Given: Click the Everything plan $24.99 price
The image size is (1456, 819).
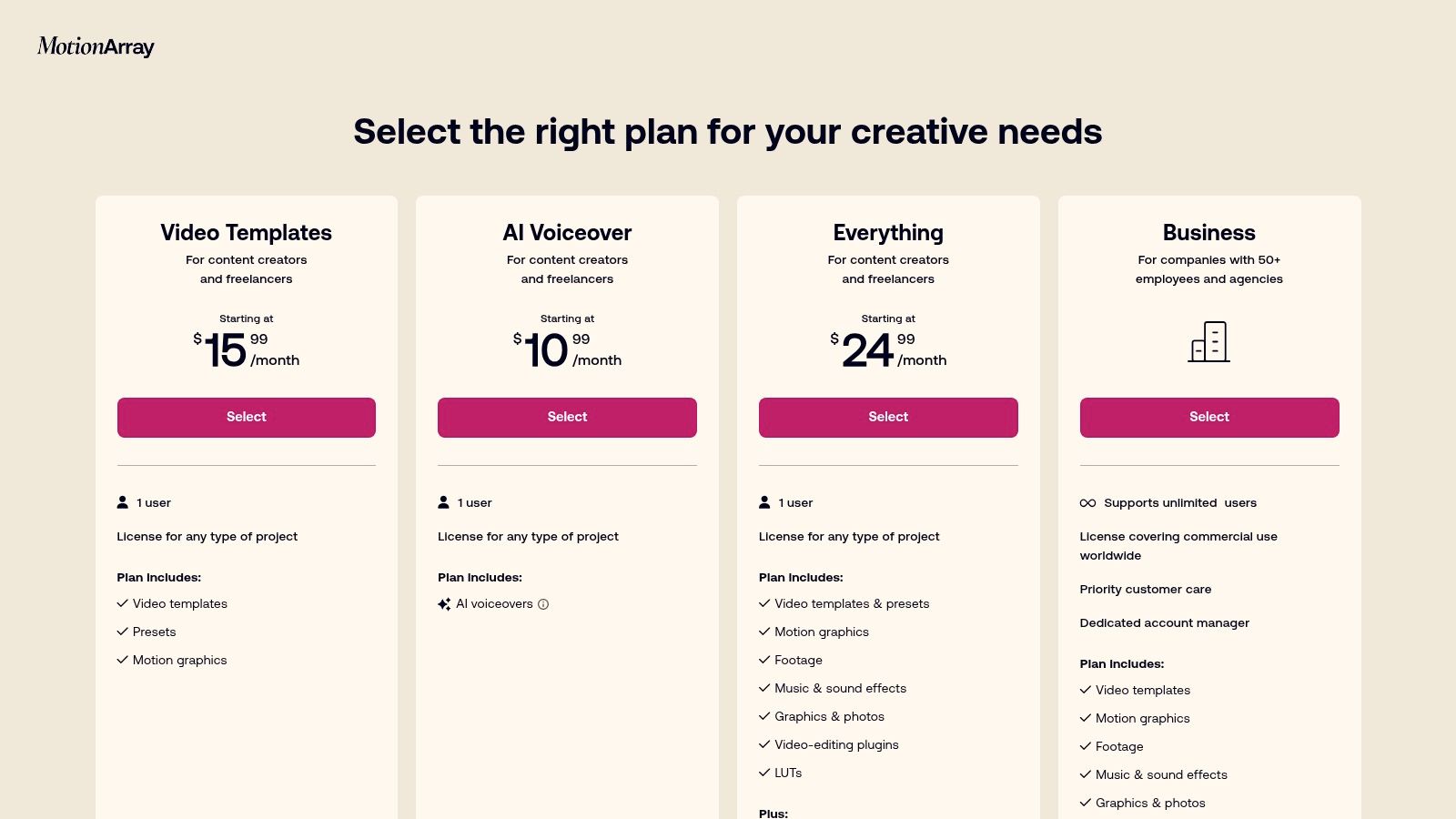Looking at the screenshot, I should pyautogui.click(x=887, y=350).
